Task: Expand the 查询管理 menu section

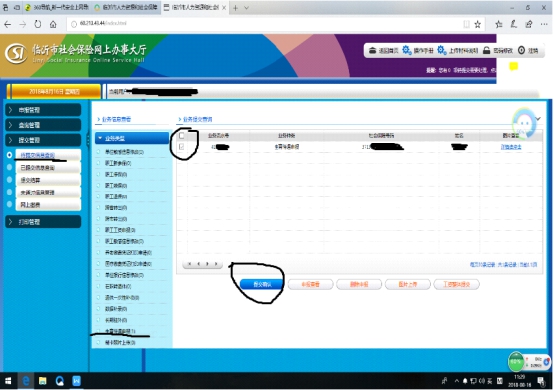Action: [43, 125]
